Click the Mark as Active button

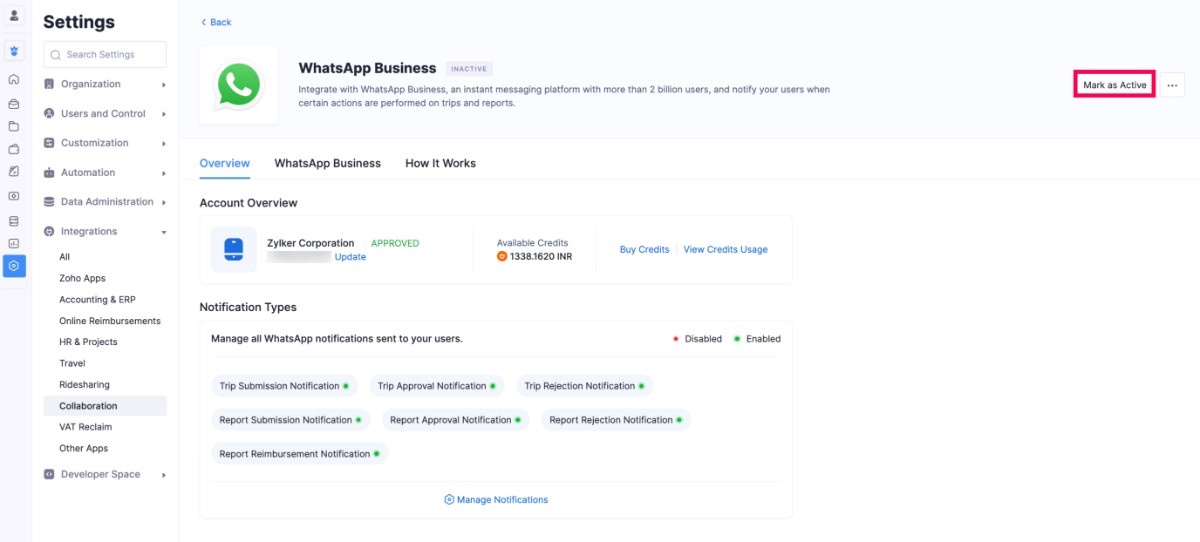coord(1114,86)
